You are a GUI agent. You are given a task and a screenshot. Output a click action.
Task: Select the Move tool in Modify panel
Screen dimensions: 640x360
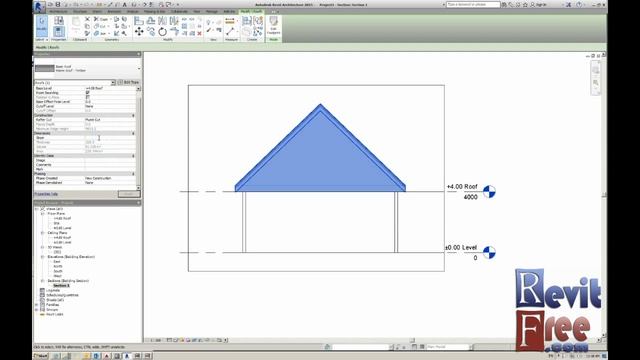139,31
